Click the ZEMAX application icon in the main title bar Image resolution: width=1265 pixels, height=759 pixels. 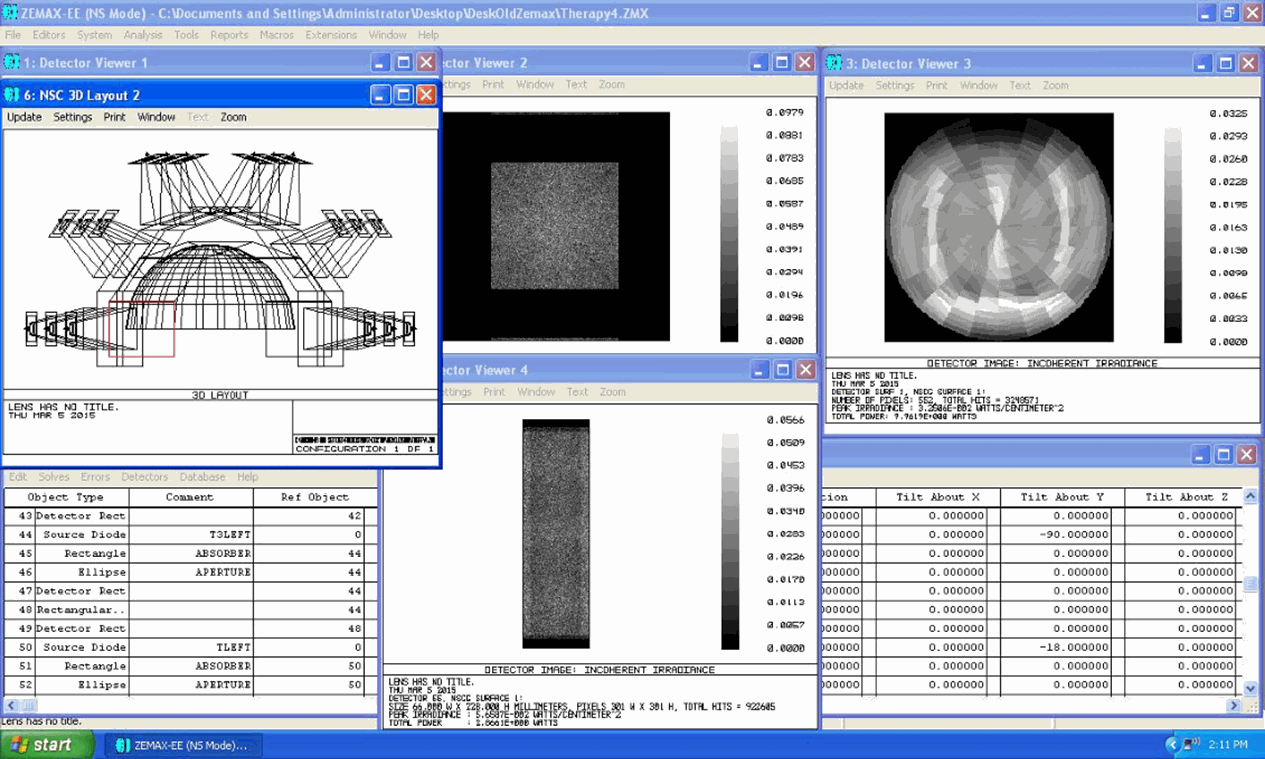pos(10,13)
